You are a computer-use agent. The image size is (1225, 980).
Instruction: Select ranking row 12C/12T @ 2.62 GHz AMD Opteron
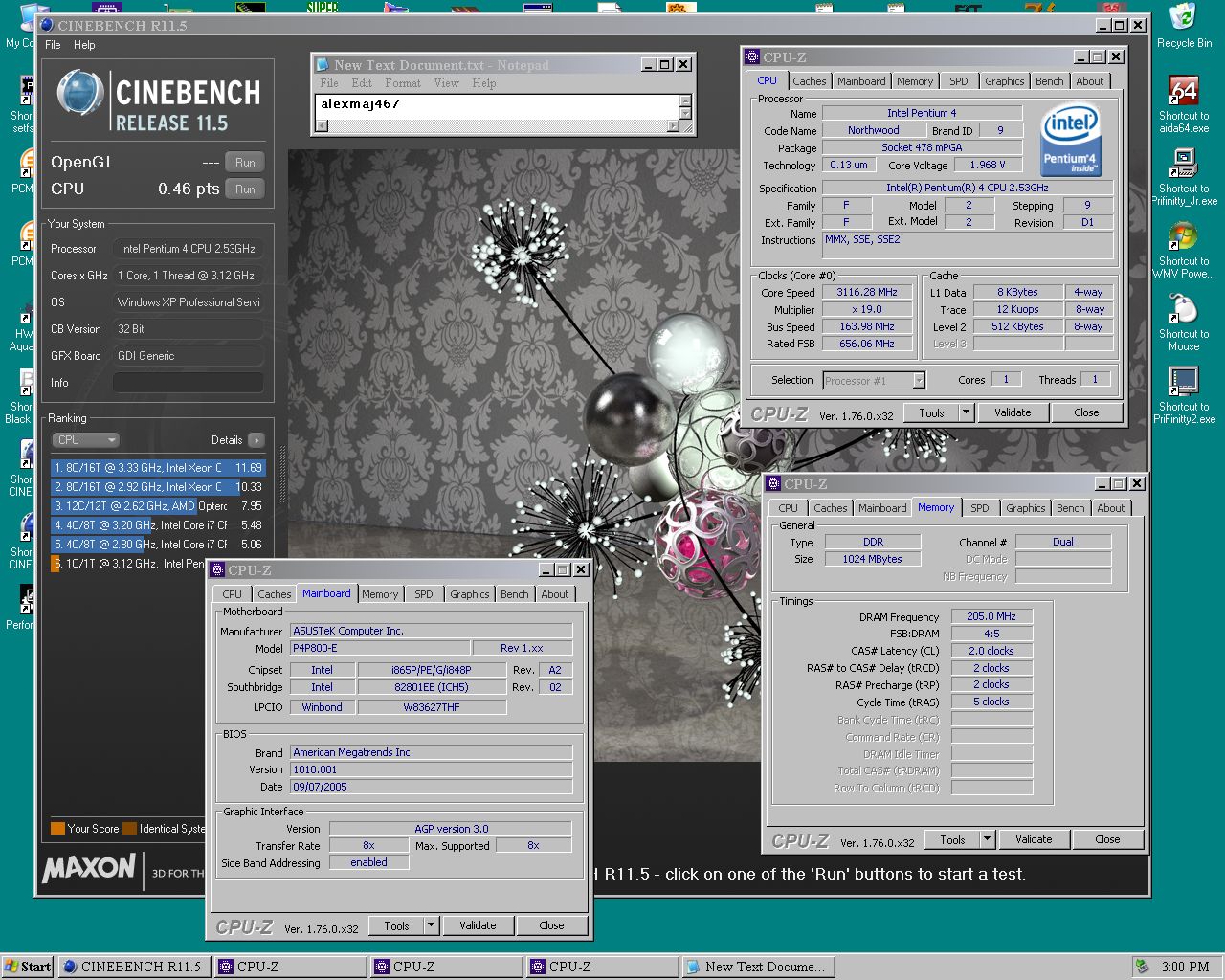(x=158, y=506)
